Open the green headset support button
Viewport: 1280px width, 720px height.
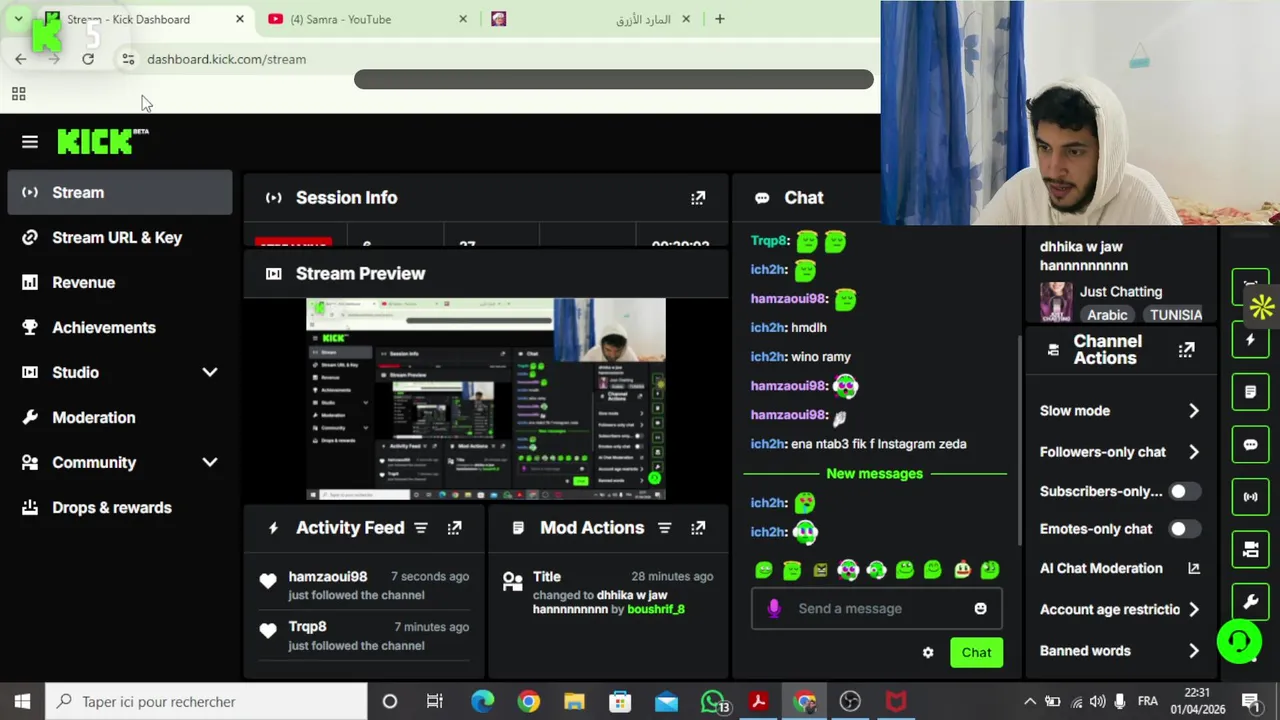1239,641
